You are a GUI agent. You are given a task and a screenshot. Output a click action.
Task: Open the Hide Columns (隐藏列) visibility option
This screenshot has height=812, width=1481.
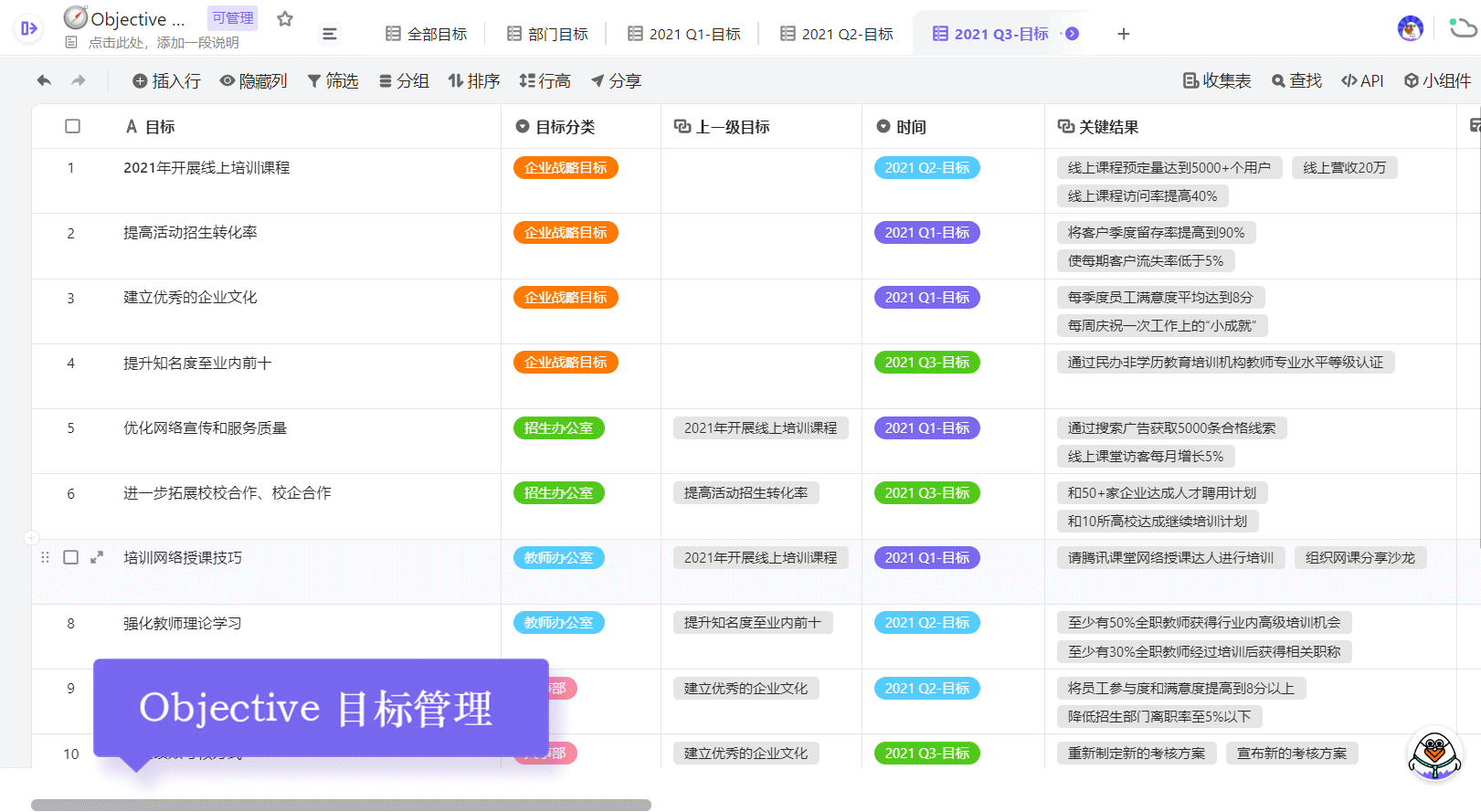point(254,81)
